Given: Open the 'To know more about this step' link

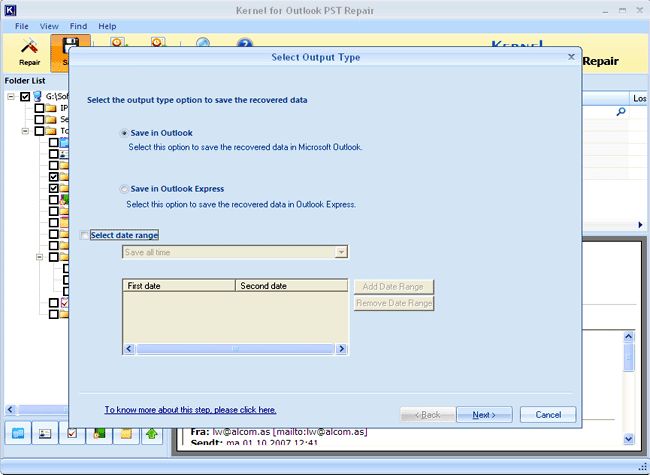Looking at the screenshot, I should pos(190,410).
